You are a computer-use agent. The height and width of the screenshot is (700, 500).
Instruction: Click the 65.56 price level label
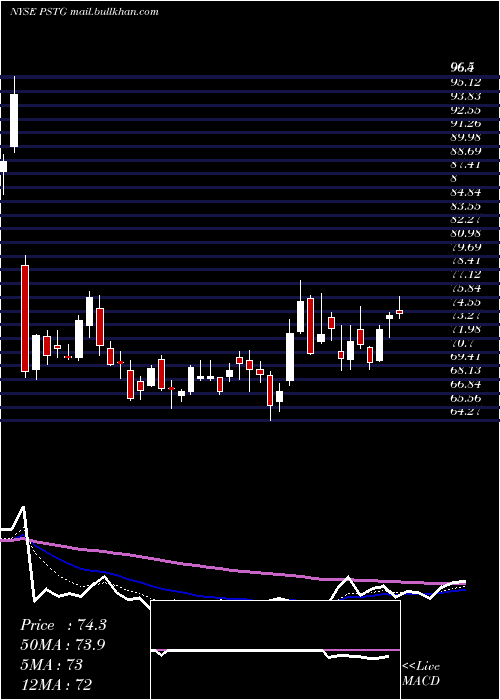click(465, 398)
